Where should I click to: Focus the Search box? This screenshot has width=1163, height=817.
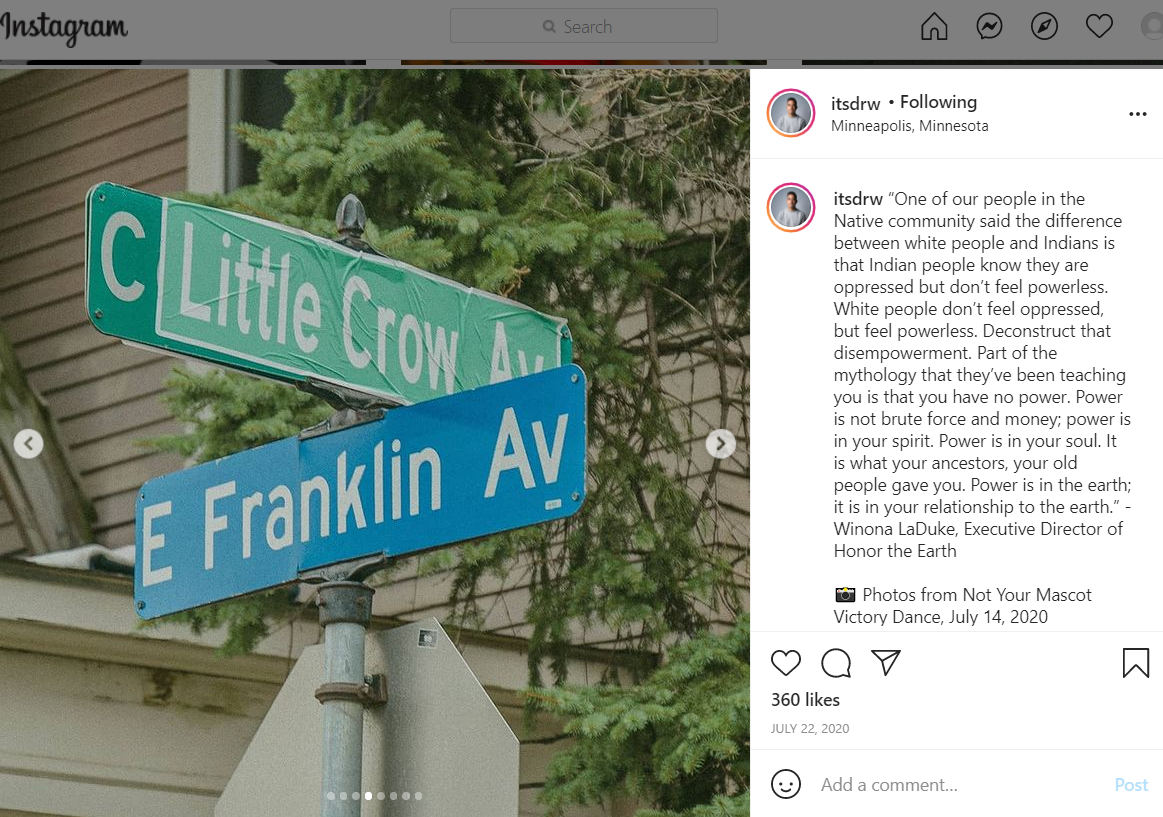pyautogui.click(x=583, y=26)
